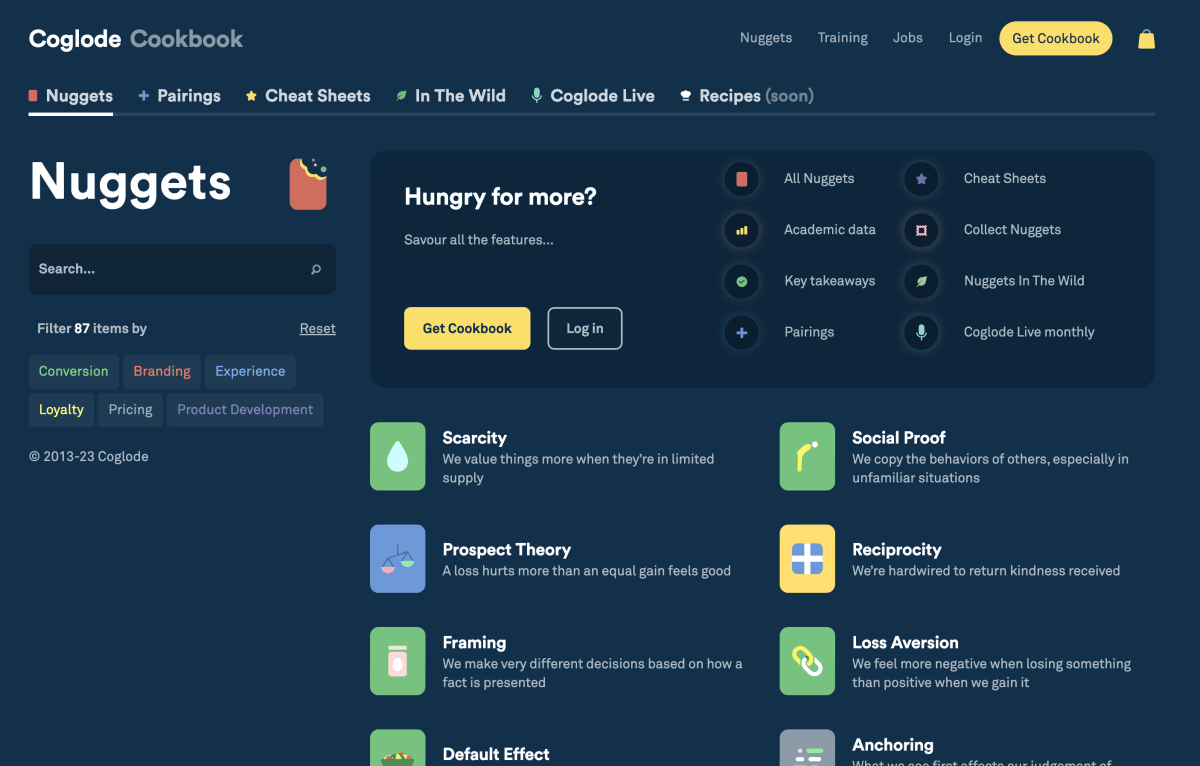
Task: Open the Default Effect nugget title
Action: tap(497, 754)
